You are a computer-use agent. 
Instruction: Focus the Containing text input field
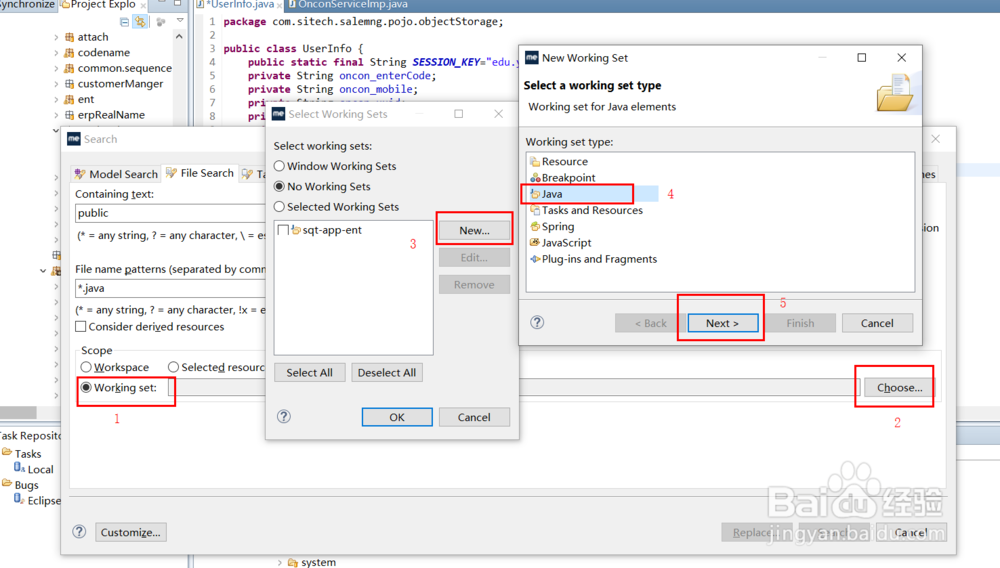[170, 213]
